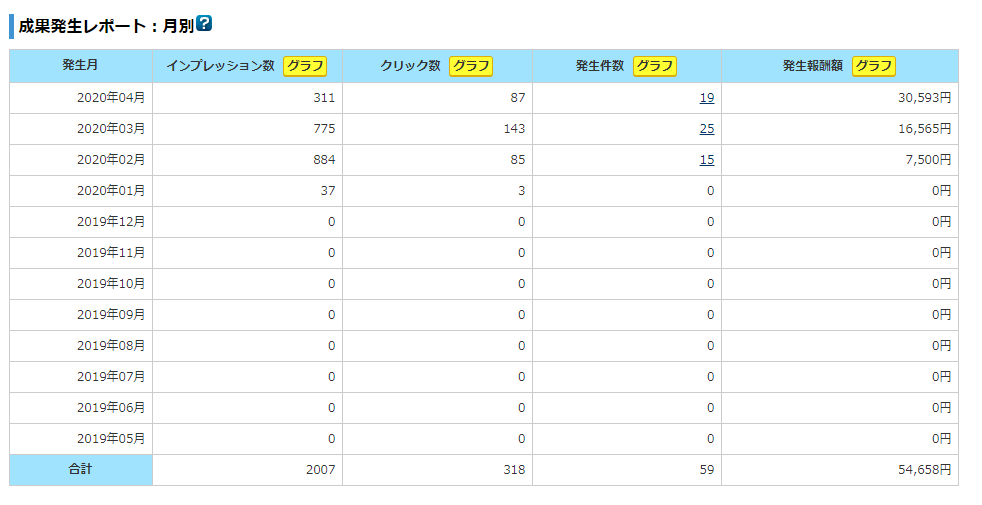Click the 合計 total row label
Image resolution: width=982 pixels, height=505 pixels.
tap(80, 469)
